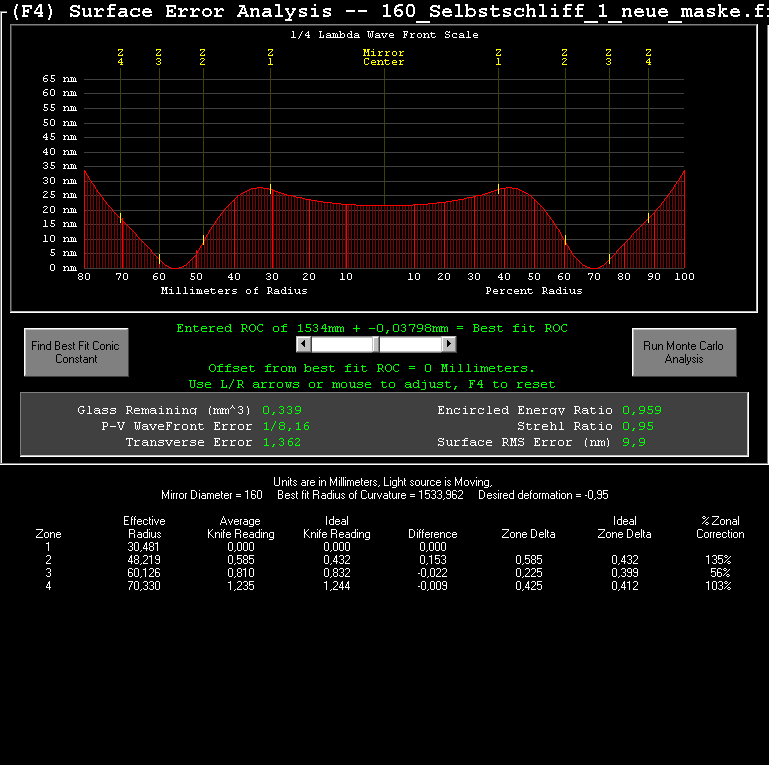Click the Glass Remaining value 0,339
This screenshot has height=765, width=769.
click(282, 410)
